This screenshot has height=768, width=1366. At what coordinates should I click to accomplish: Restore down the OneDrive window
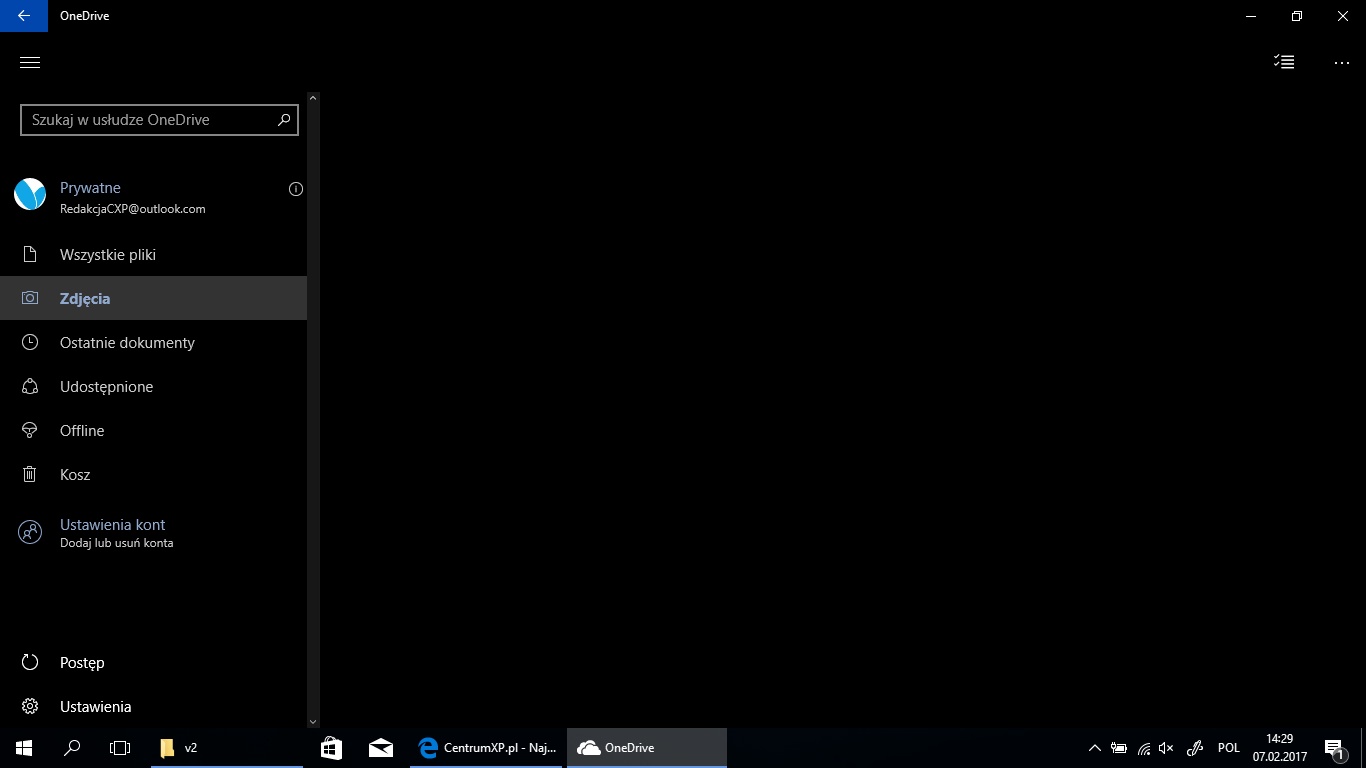(x=1297, y=16)
